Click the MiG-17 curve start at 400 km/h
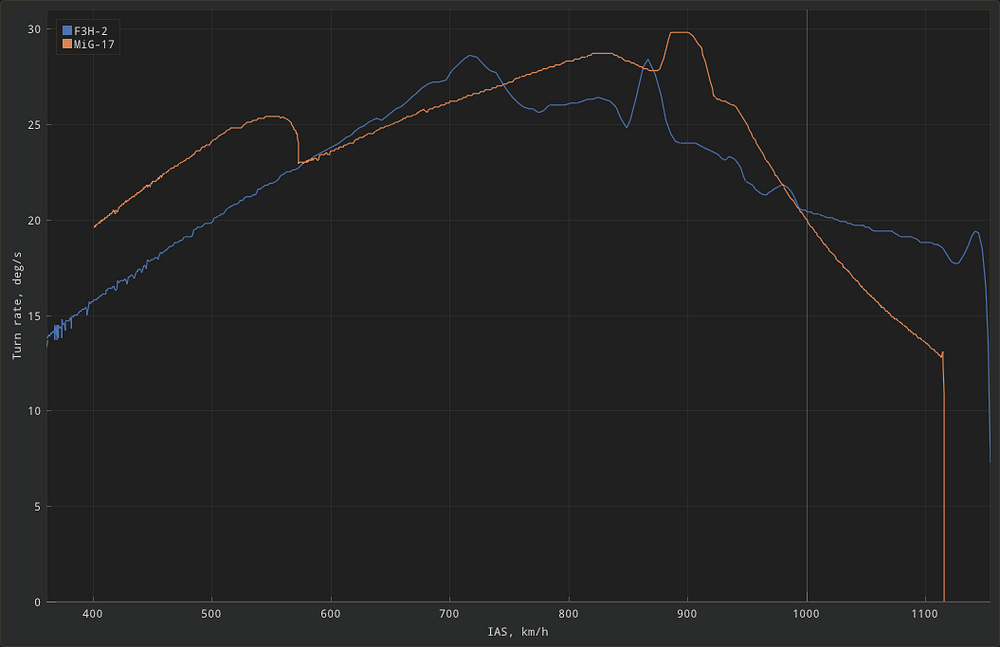 click(94, 227)
